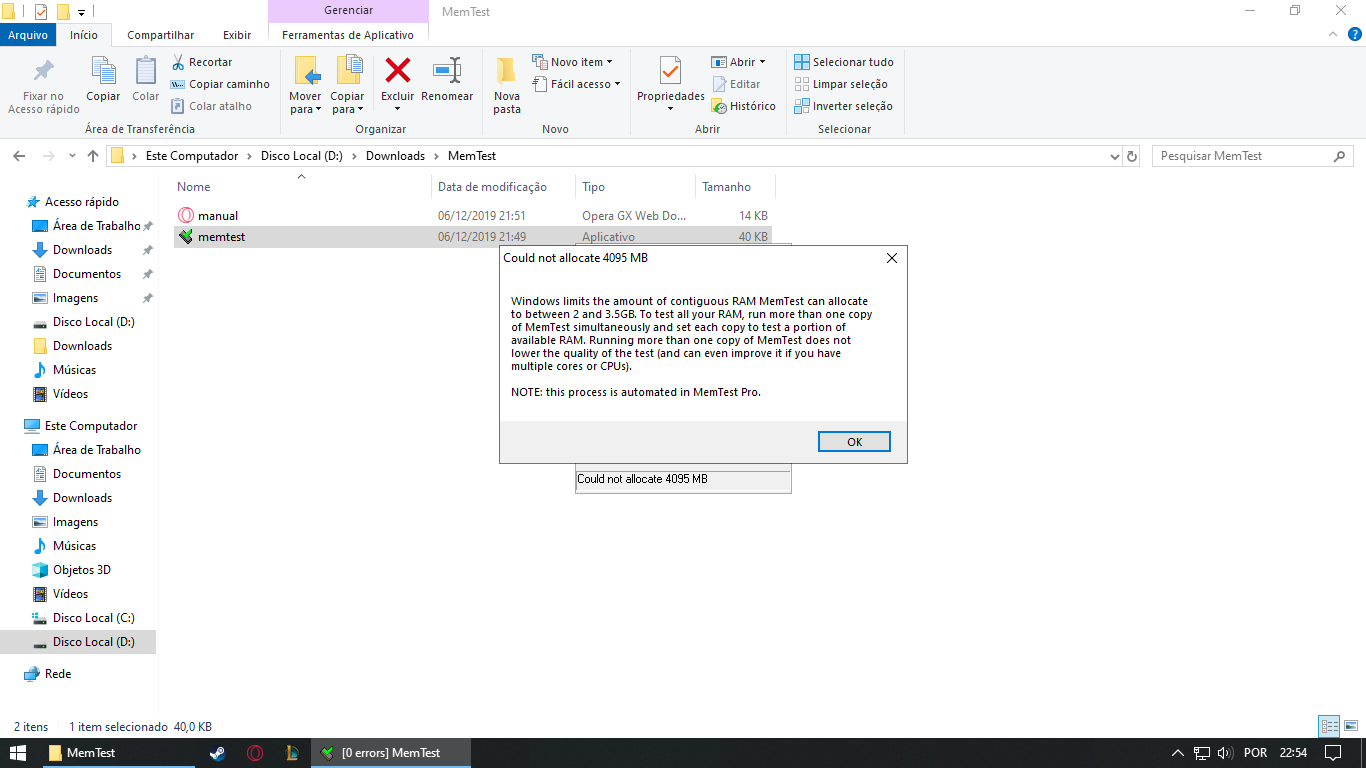Click the Recortar scissors icon
1366x768 pixels.
click(179, 62)
